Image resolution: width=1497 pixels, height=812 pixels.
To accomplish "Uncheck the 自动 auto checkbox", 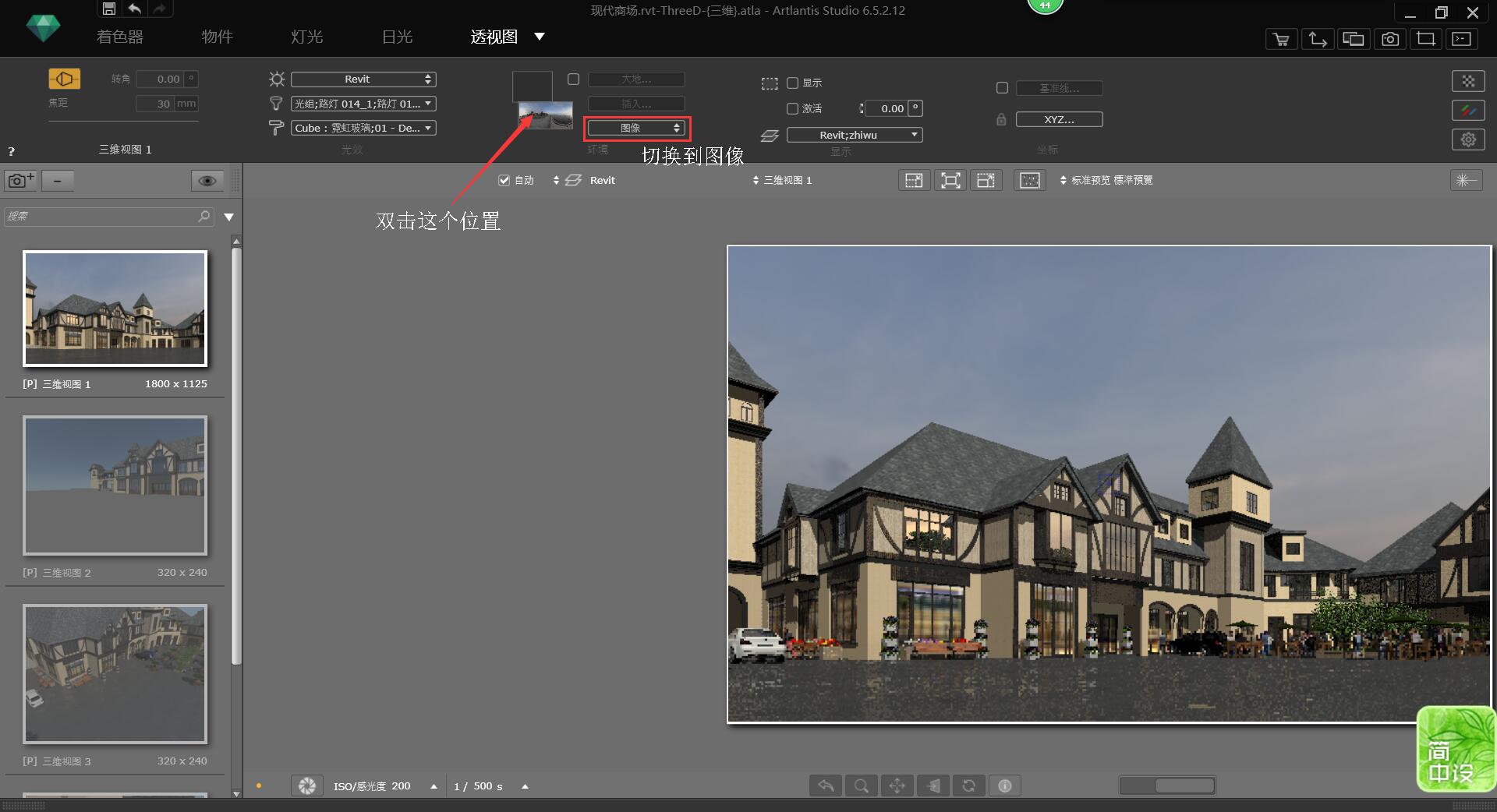I will pos(504,180).
